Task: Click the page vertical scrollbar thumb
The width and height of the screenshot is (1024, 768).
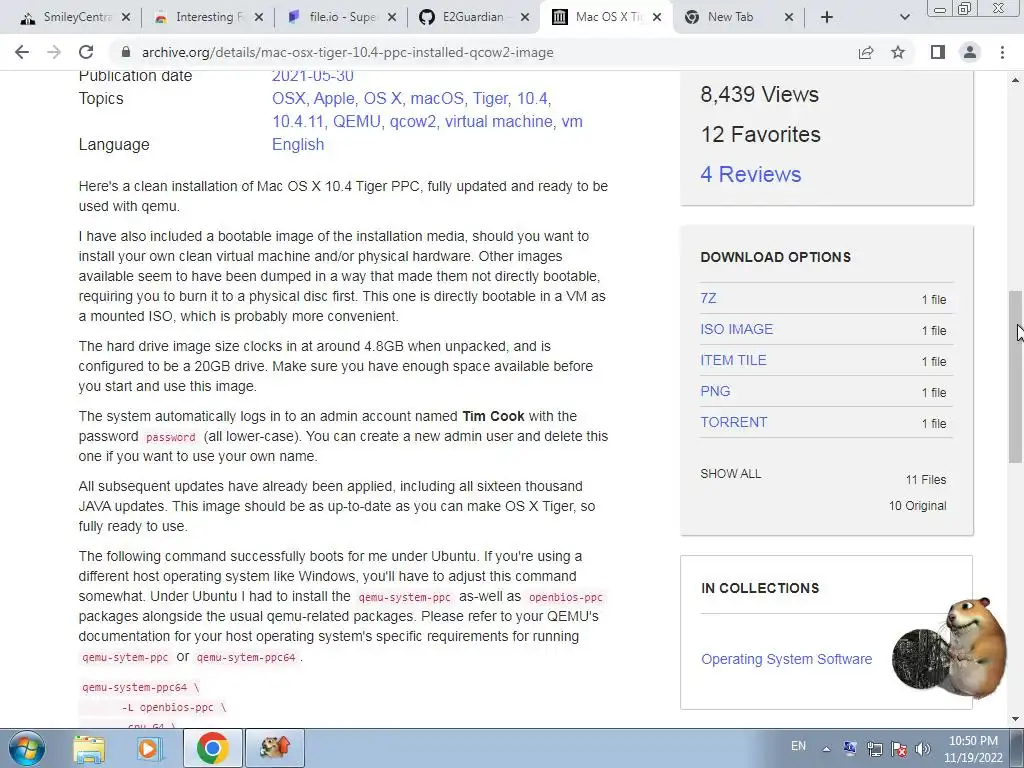Action: [1016, 377]
